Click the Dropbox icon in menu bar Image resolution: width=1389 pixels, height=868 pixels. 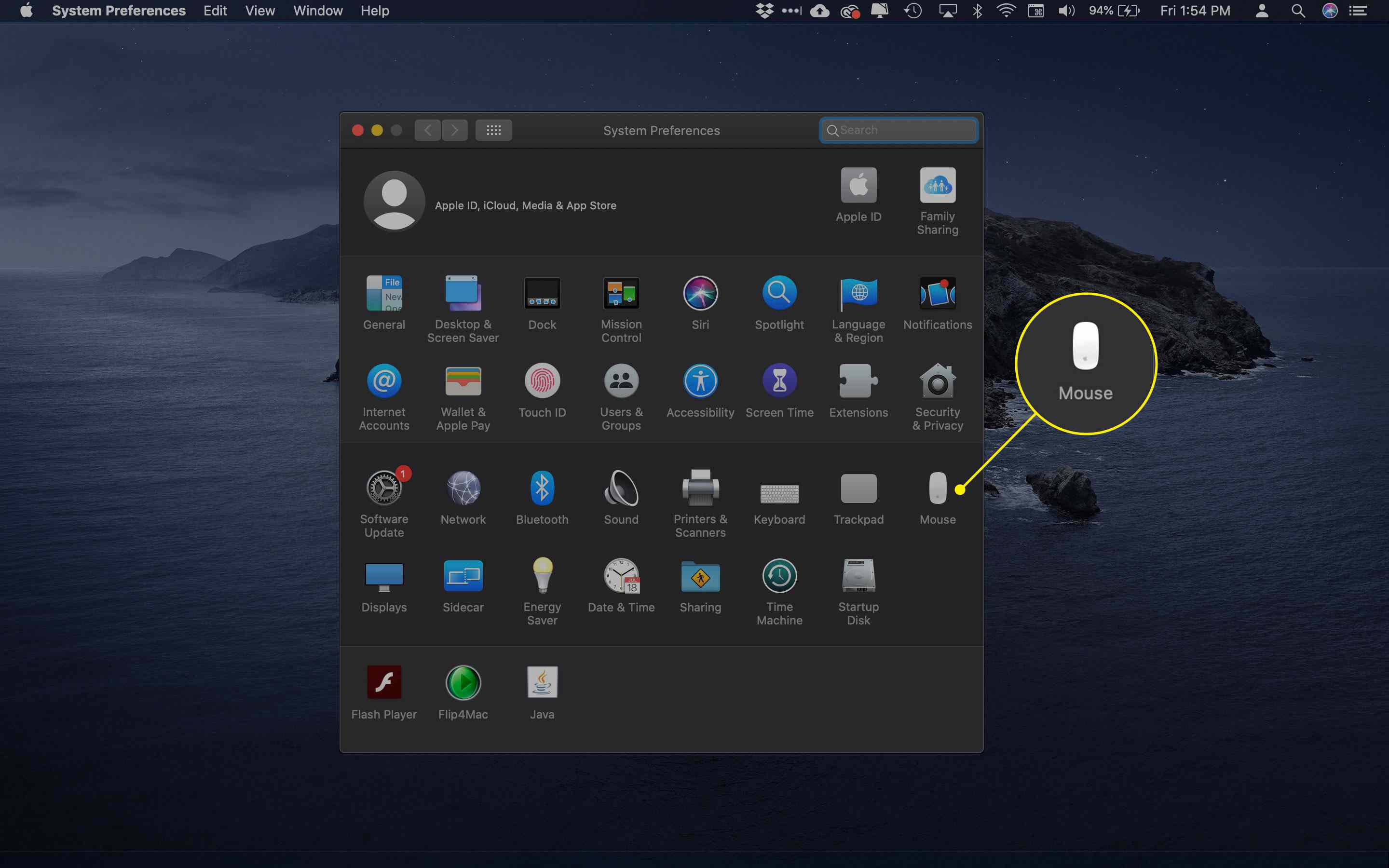click(x=764, y=11)
